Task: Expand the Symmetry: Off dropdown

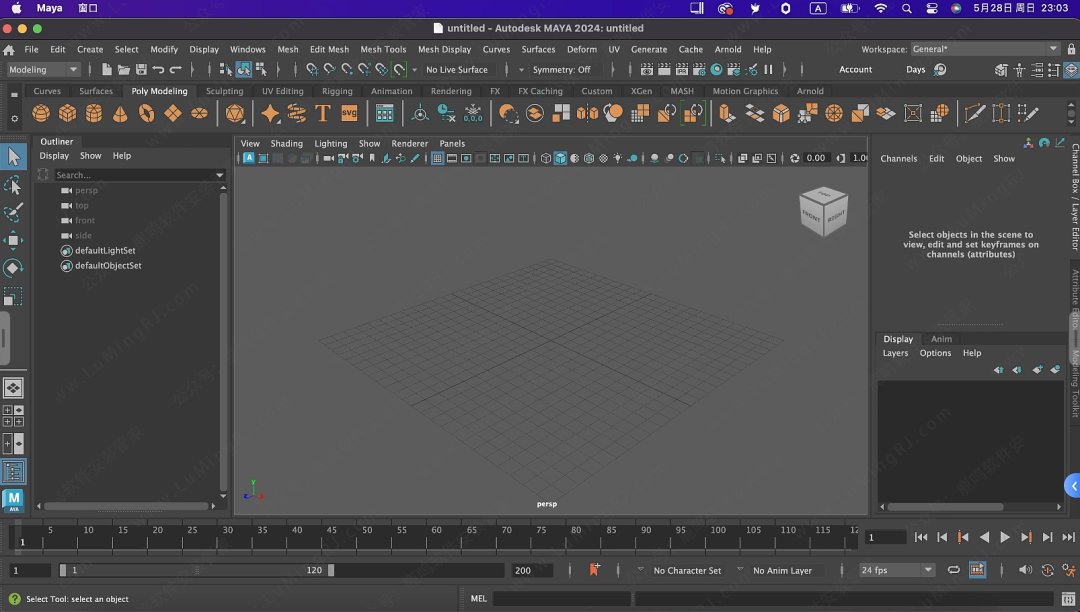Action: (560, 70)
